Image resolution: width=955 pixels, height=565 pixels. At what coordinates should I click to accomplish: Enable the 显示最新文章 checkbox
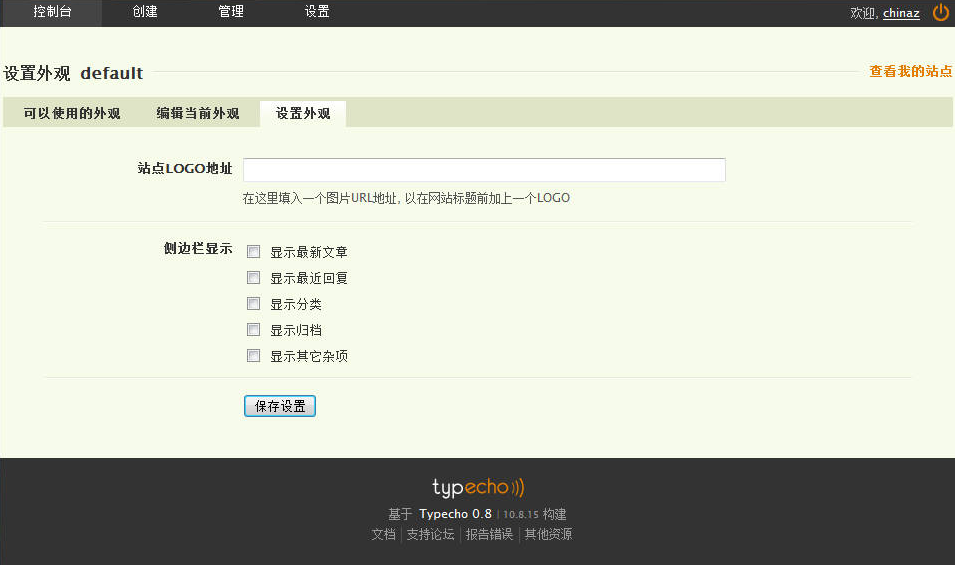253,251
